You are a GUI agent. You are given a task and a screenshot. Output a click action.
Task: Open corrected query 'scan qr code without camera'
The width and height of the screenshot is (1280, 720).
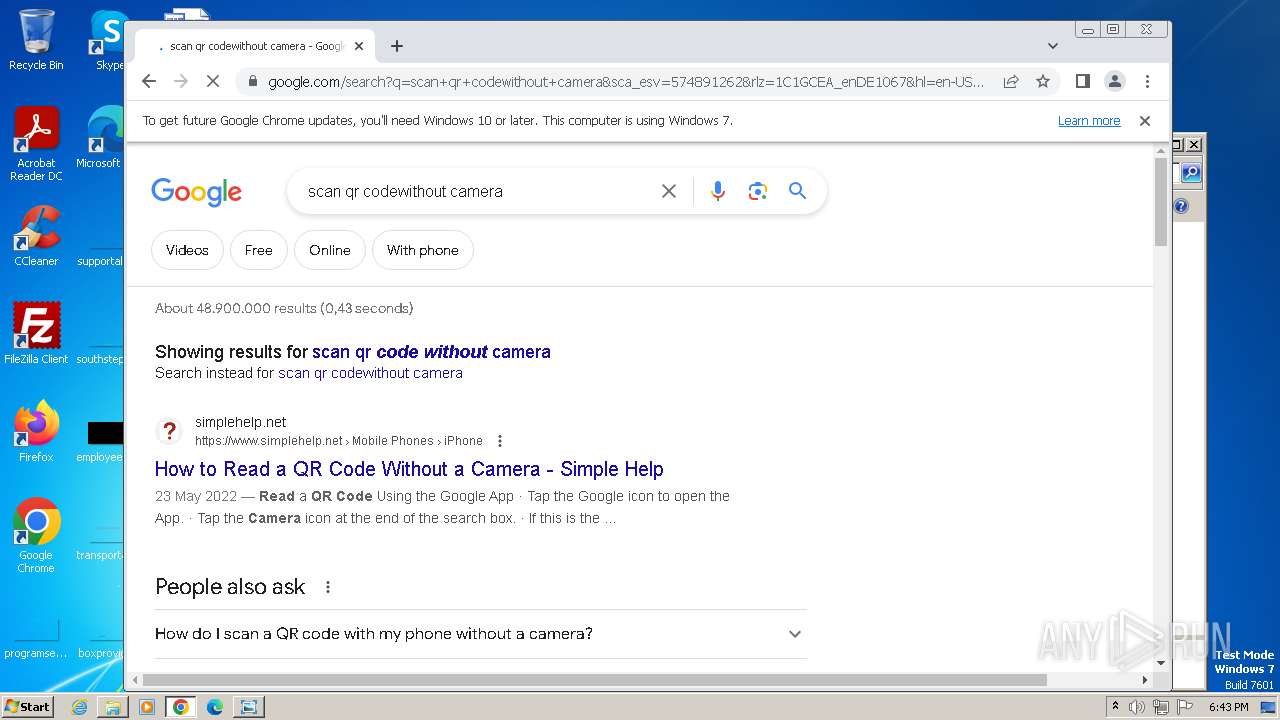[431, 352]
